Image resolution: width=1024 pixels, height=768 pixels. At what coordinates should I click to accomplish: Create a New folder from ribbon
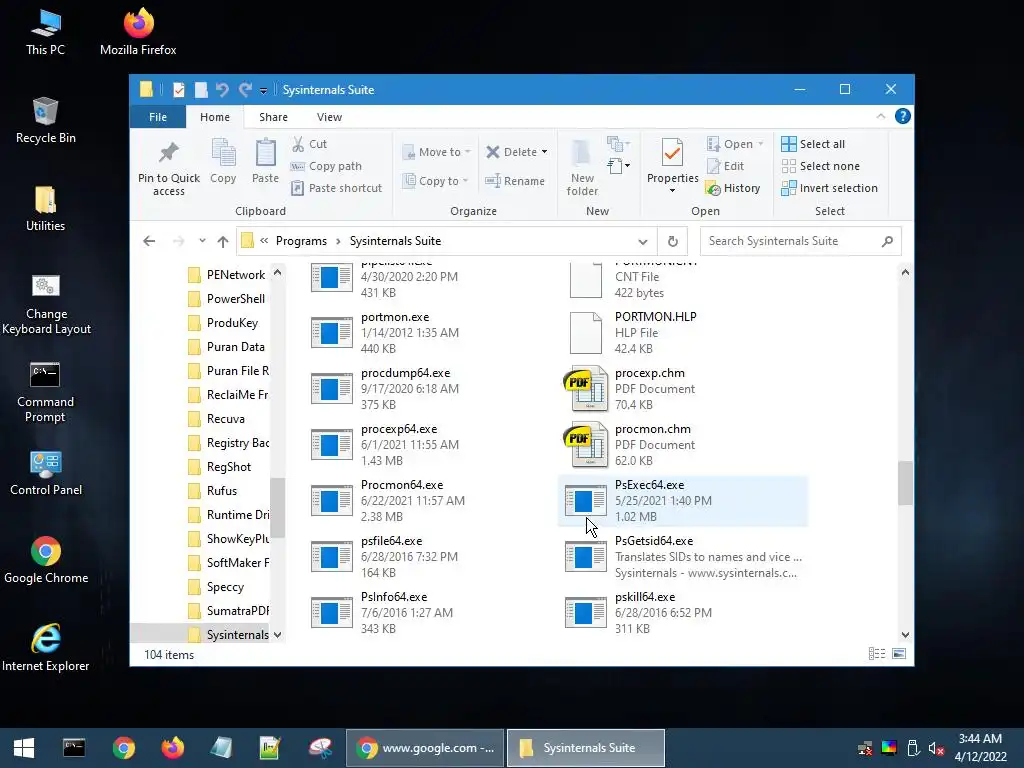click(x=582, y=167)
